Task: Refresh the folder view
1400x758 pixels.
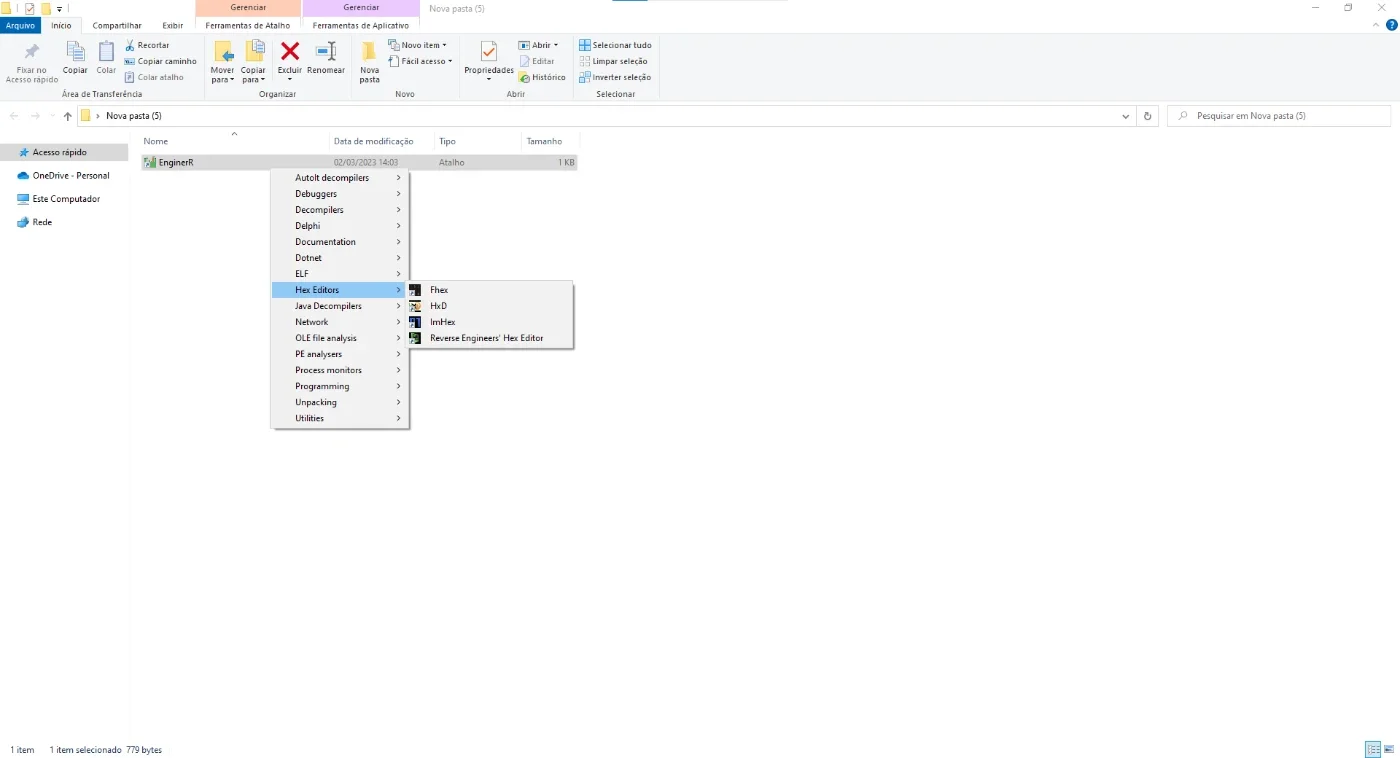Action: point(1147,116)
